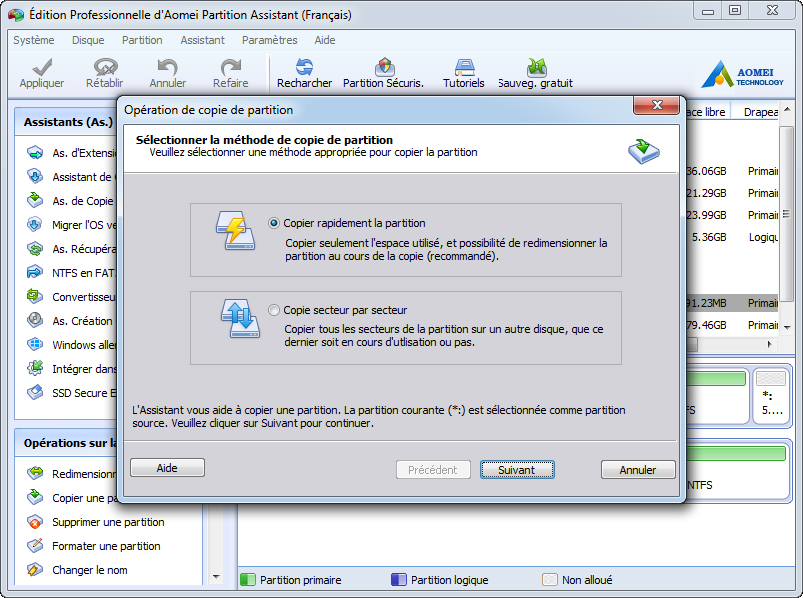Open Partition Sécuris. from the toolbar
The width and height of the screenshot is (803, 598).
pos(384,65)
